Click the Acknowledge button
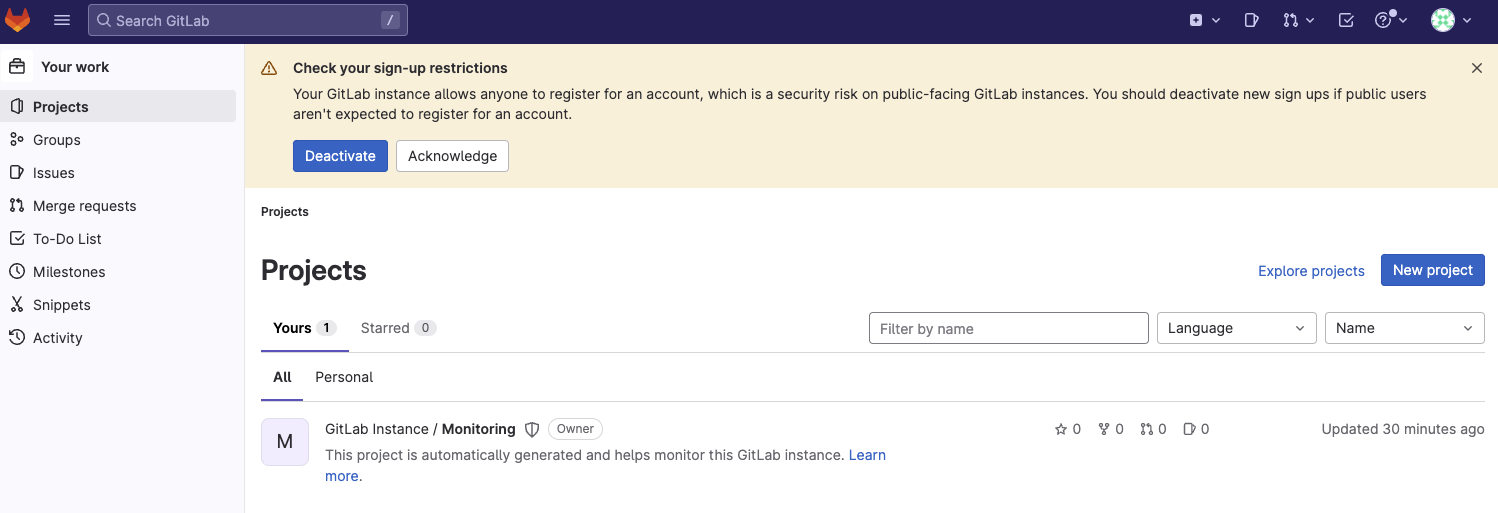This screenshot has height=513, width=1498. (452, 156)
